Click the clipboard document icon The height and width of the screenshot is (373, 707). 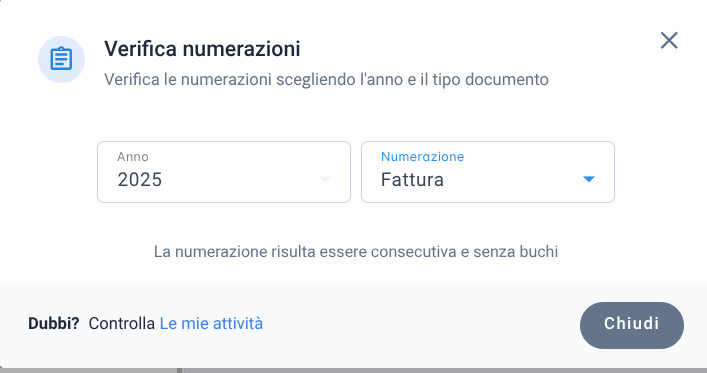click(61, 59)
